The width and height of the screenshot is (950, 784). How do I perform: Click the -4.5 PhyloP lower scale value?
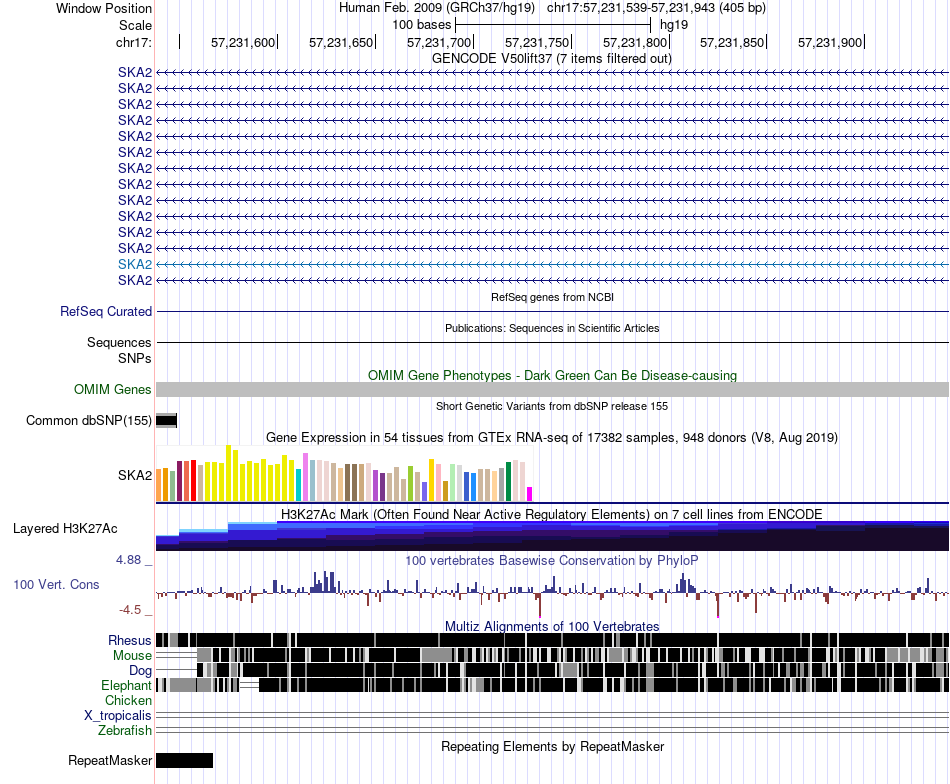pyautogui.click(x=130, y=610)
